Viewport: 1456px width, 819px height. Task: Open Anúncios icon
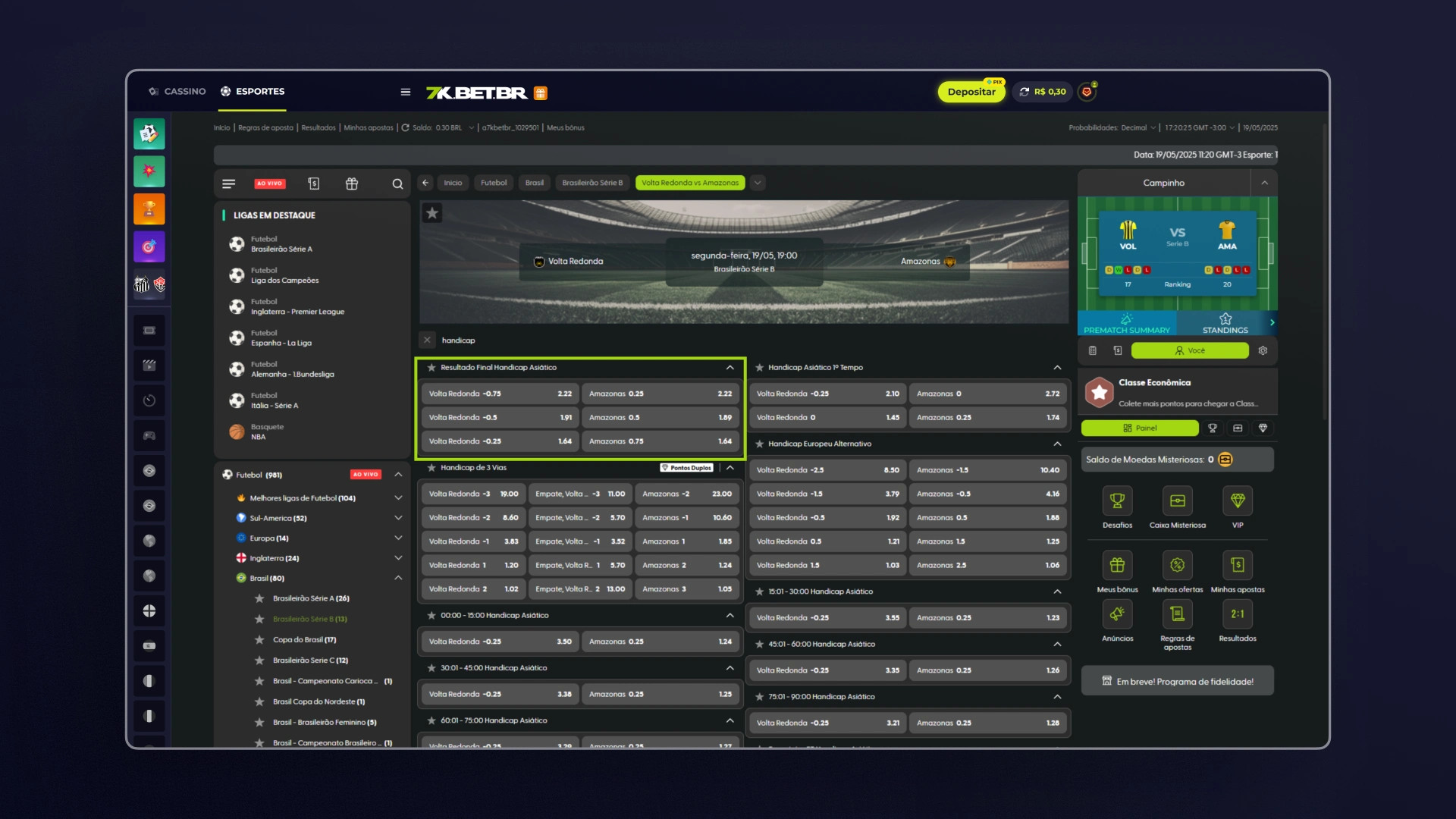click(x=1117, y=614)
